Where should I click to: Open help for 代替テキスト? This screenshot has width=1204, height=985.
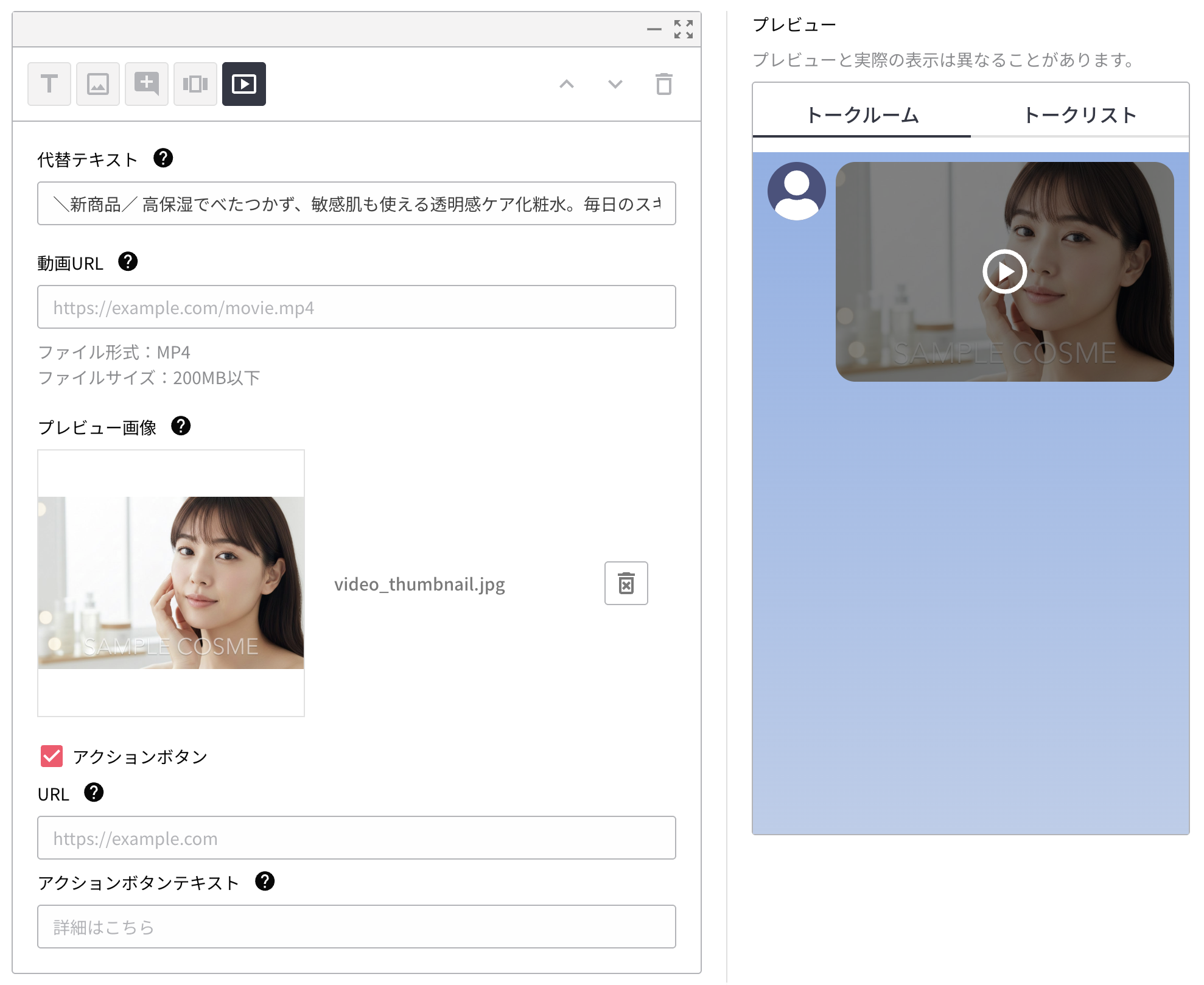click(163, 158)
